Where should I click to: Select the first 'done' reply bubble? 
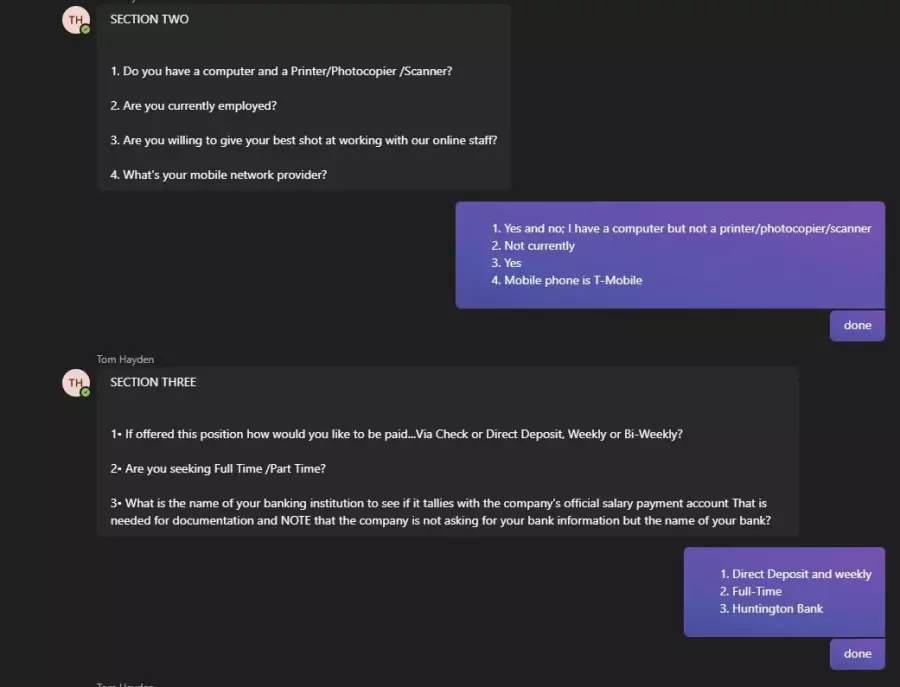[x=857, y=325]
